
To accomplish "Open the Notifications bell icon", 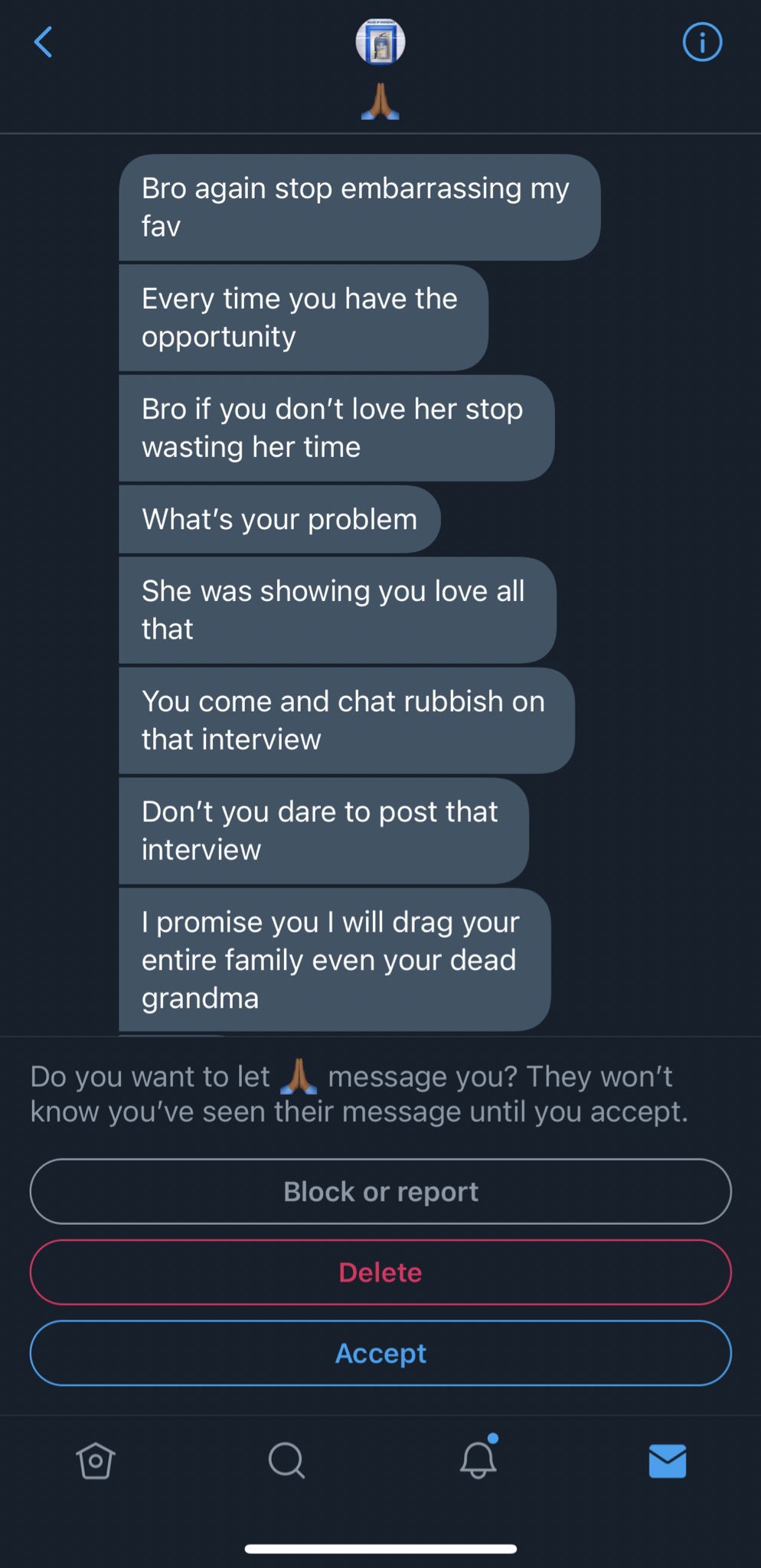I will 476,1462.
